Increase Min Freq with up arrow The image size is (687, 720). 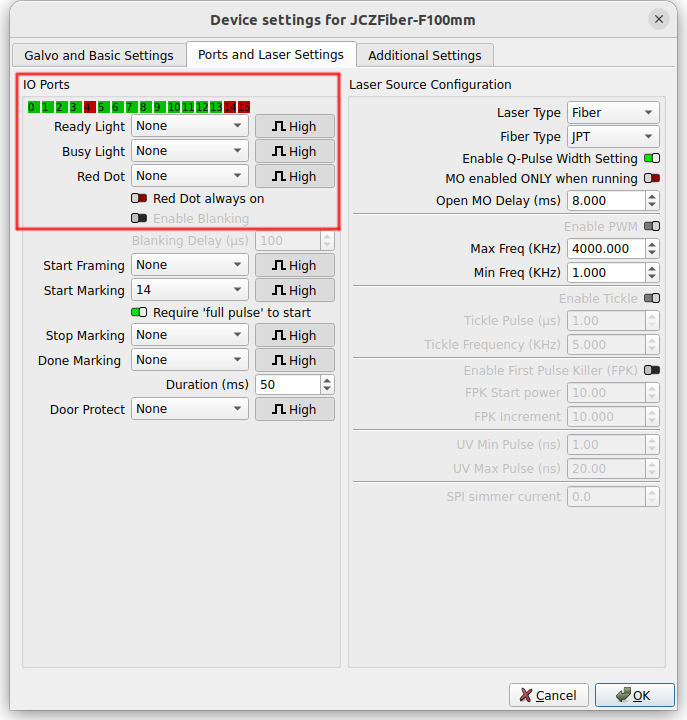tap(652, 268)
